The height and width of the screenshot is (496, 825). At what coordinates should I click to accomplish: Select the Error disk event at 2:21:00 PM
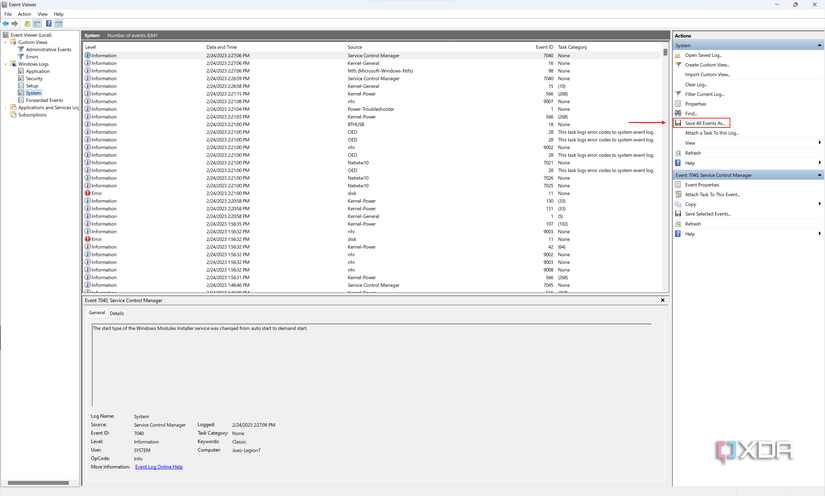[373, 193]
